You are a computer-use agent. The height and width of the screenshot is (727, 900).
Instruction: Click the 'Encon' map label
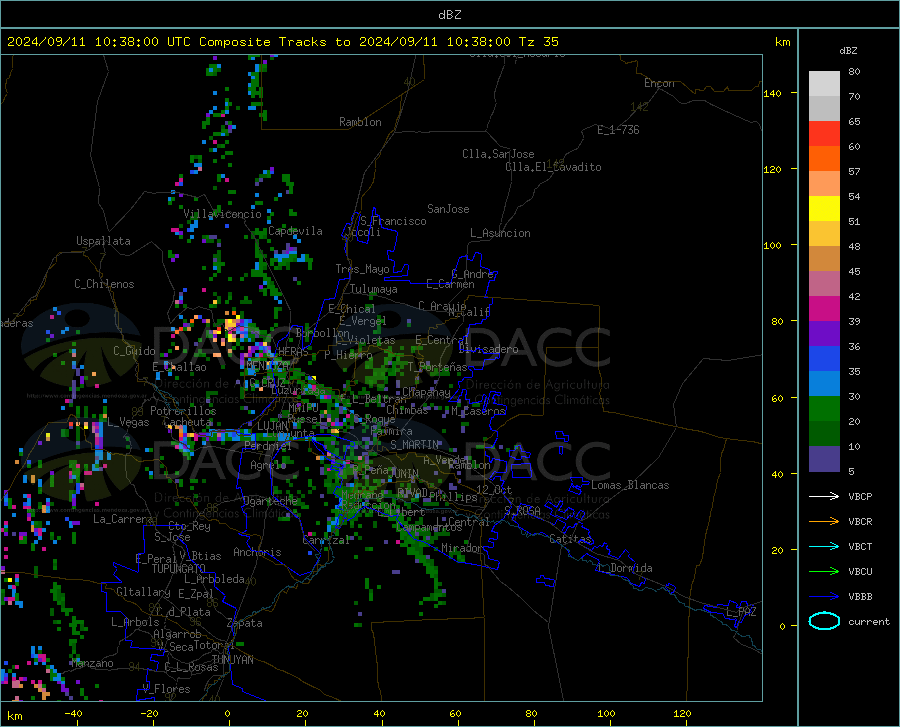point(659,83)
